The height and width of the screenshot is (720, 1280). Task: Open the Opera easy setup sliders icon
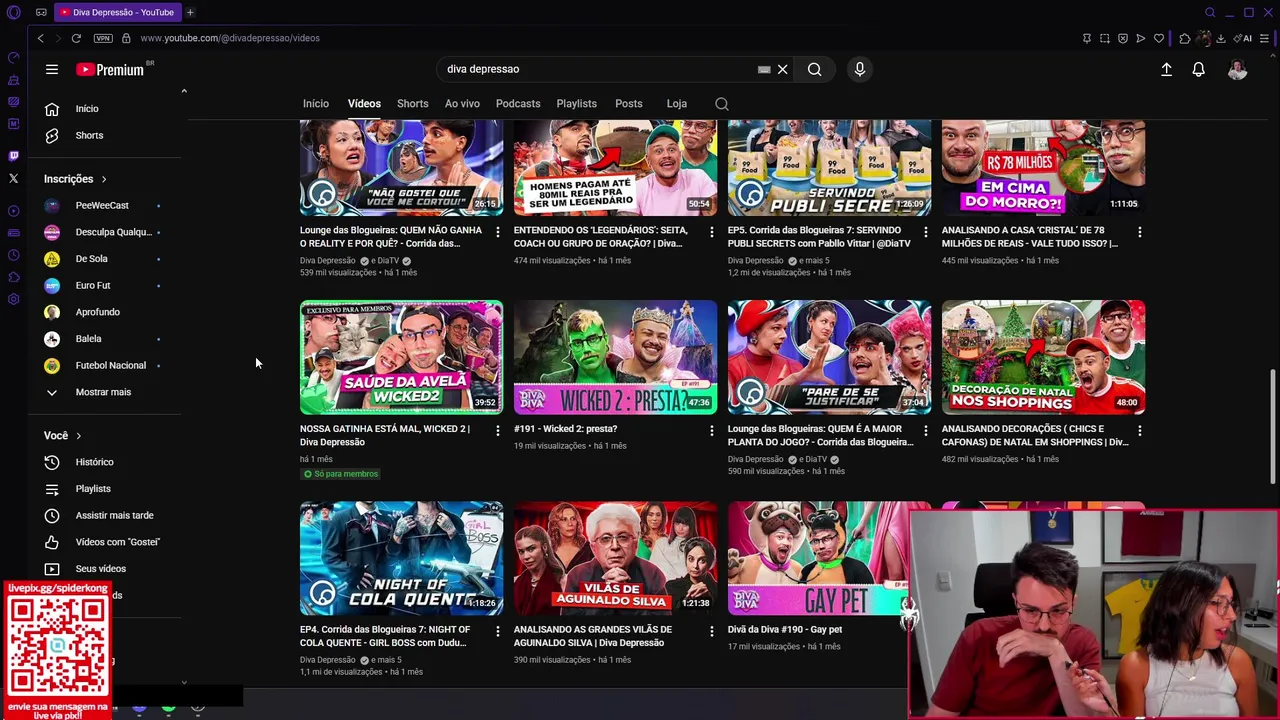pyautogui.click(x=1264, y=38)
